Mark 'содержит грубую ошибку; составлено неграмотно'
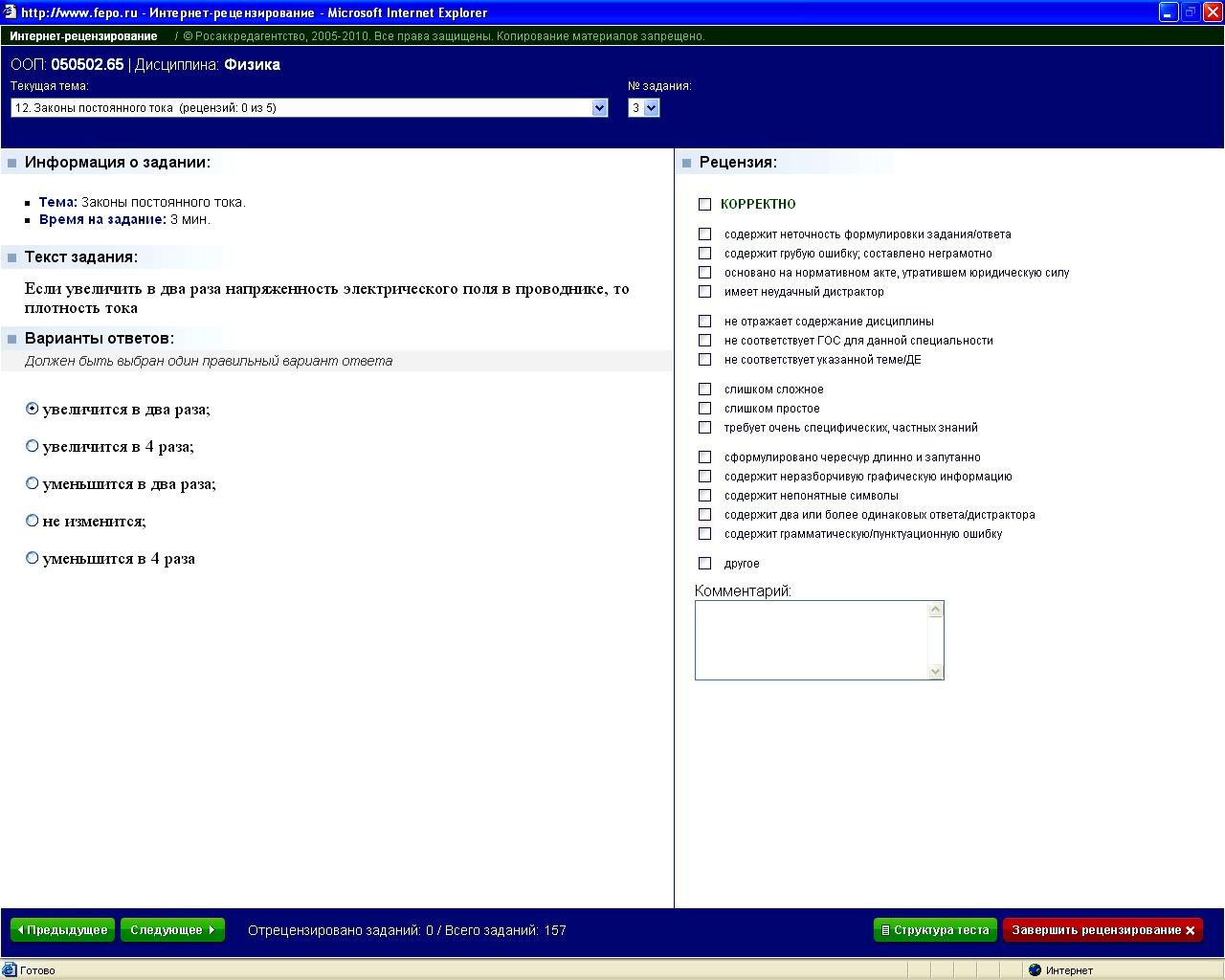The image size is (1225, 980). [705, 253]
